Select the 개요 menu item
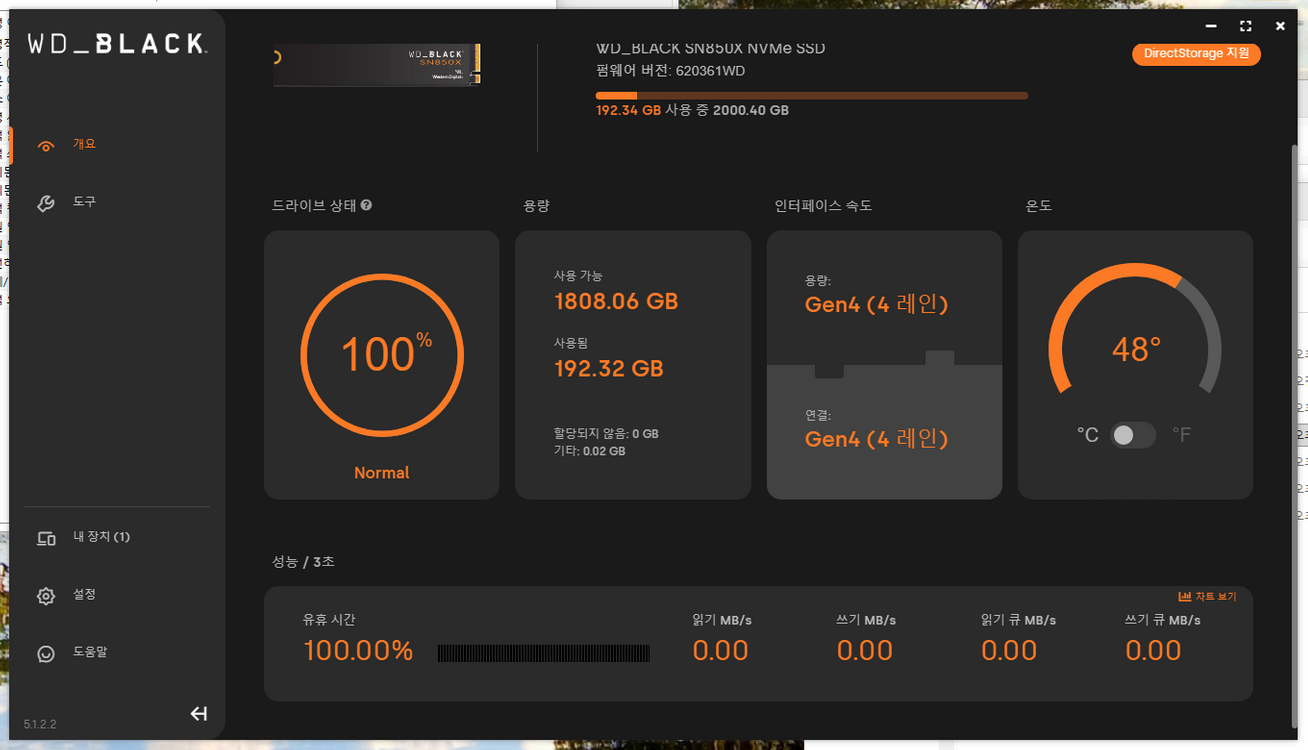The width and height of the screenshot is (1308, 750). coord(84,144)
